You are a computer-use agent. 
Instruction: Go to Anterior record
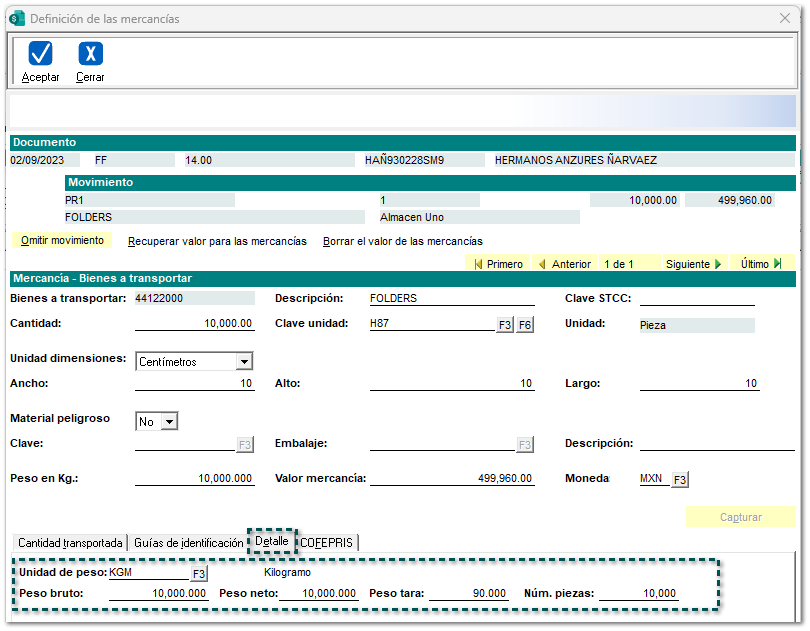tap(564, 264)
